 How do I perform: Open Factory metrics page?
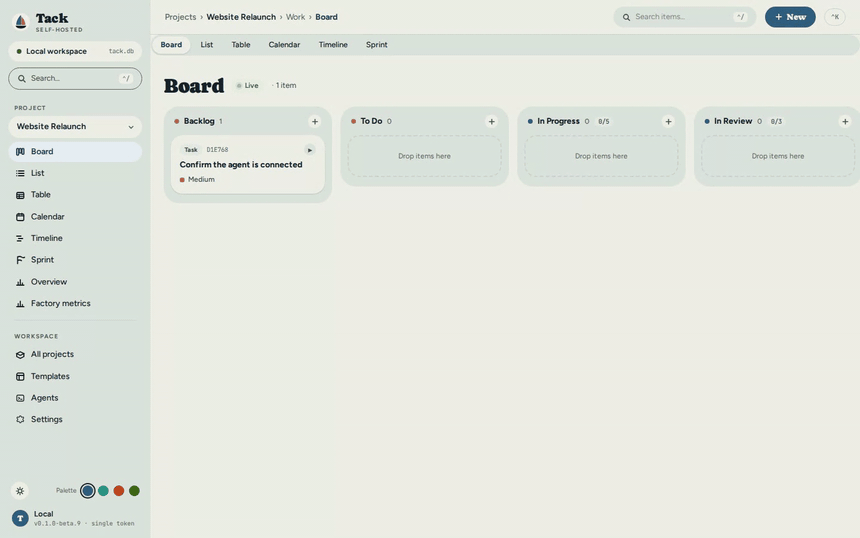(x=75, y=303)
